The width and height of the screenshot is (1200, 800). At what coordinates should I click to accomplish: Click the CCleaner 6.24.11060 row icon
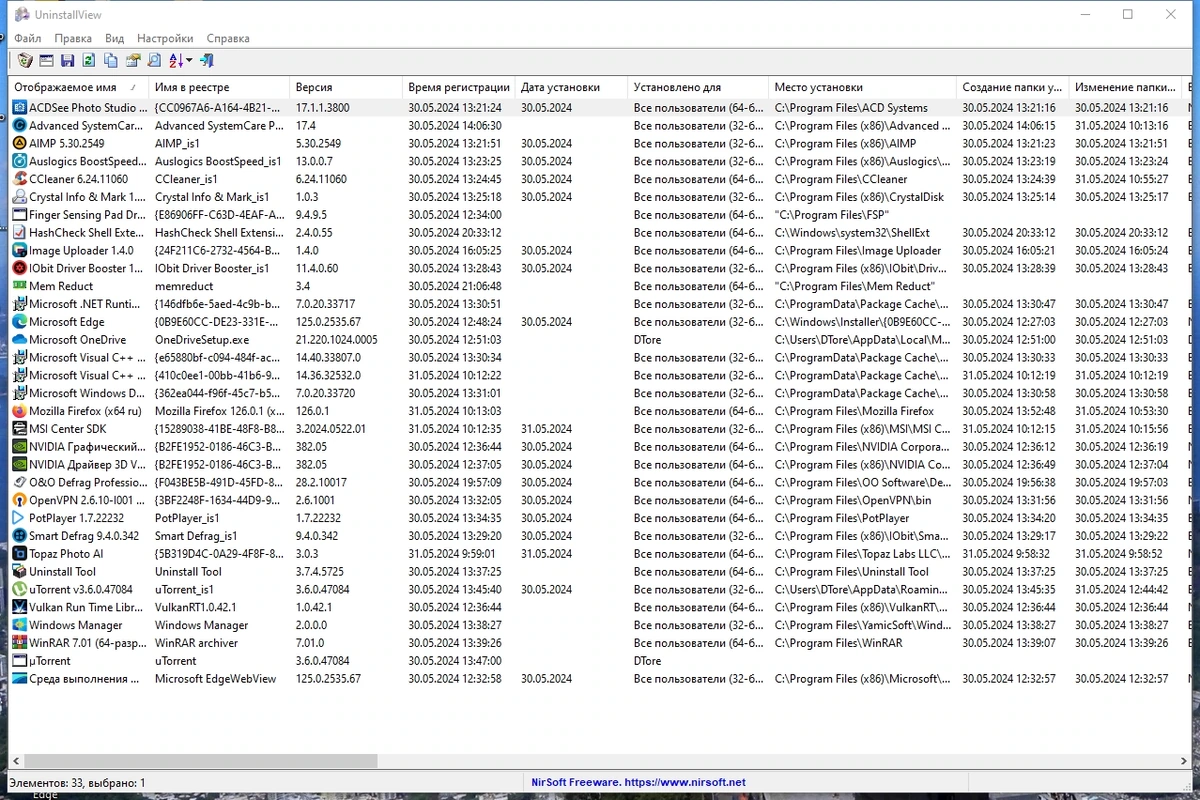[x=19, y=179]
